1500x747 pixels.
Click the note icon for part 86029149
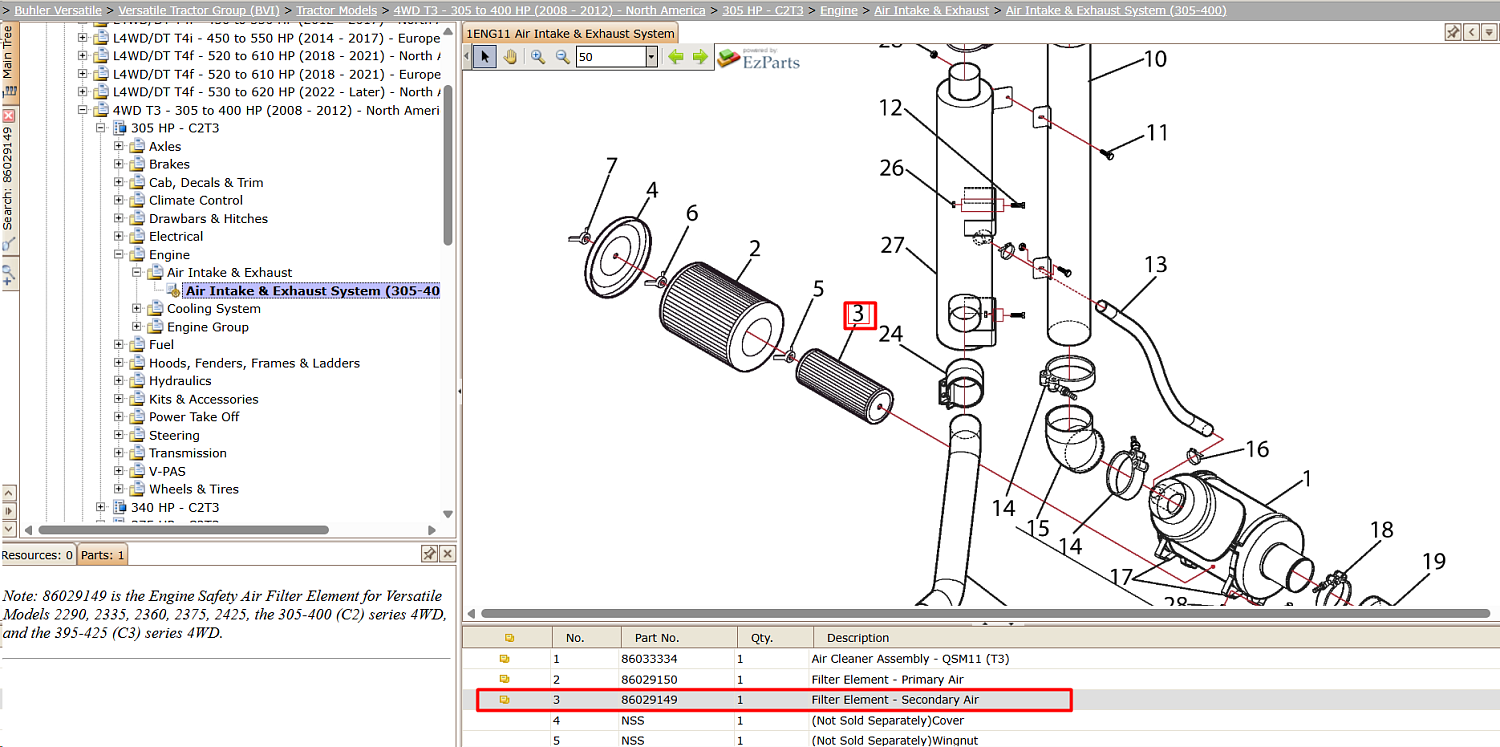(505, 700)
